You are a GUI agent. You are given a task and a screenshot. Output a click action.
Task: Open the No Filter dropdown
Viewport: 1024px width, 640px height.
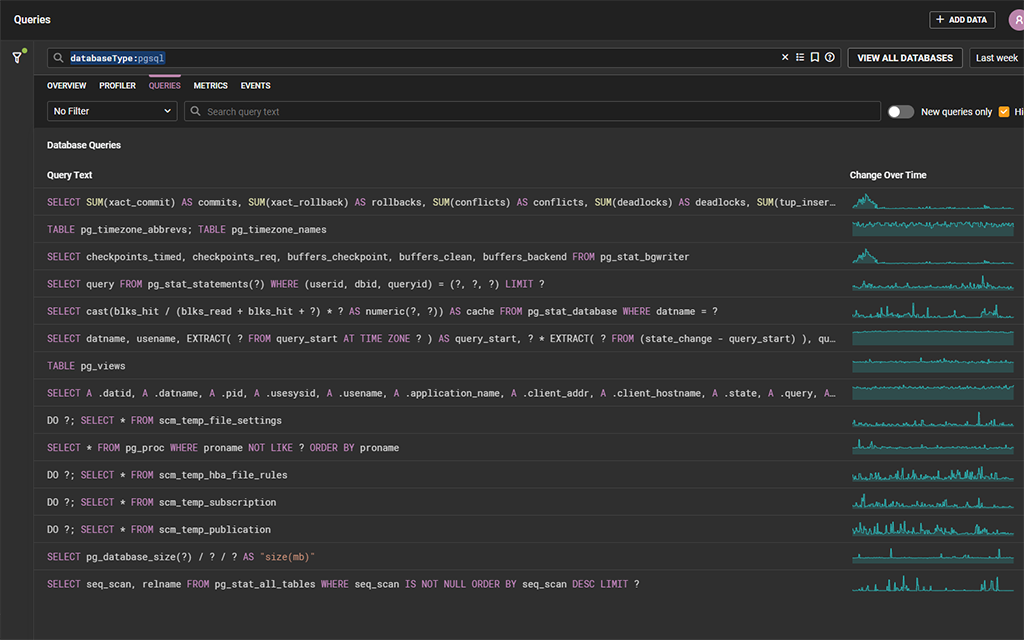click(x=111, y=111)
